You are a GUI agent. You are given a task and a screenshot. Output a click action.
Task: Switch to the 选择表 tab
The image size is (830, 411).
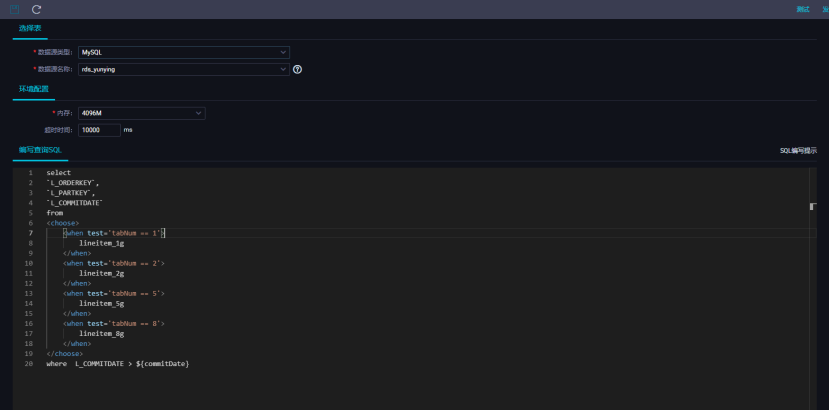tap(30, 28)
